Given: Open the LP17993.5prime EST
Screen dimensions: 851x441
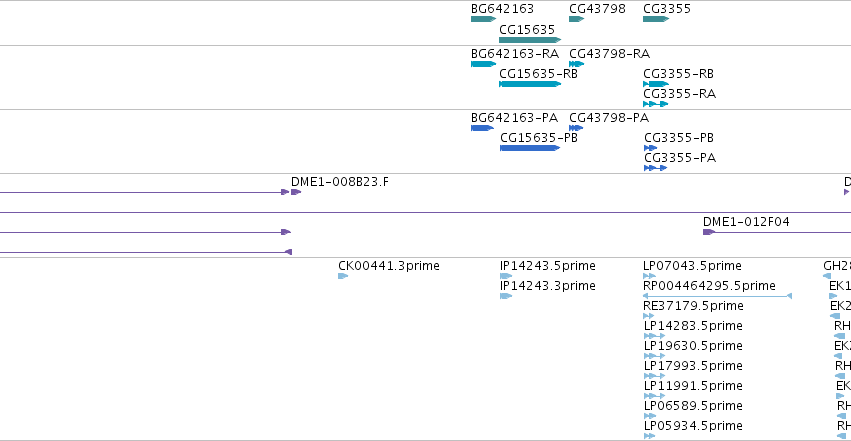Looking at the screenshot, I should click(x=654, y=376).
